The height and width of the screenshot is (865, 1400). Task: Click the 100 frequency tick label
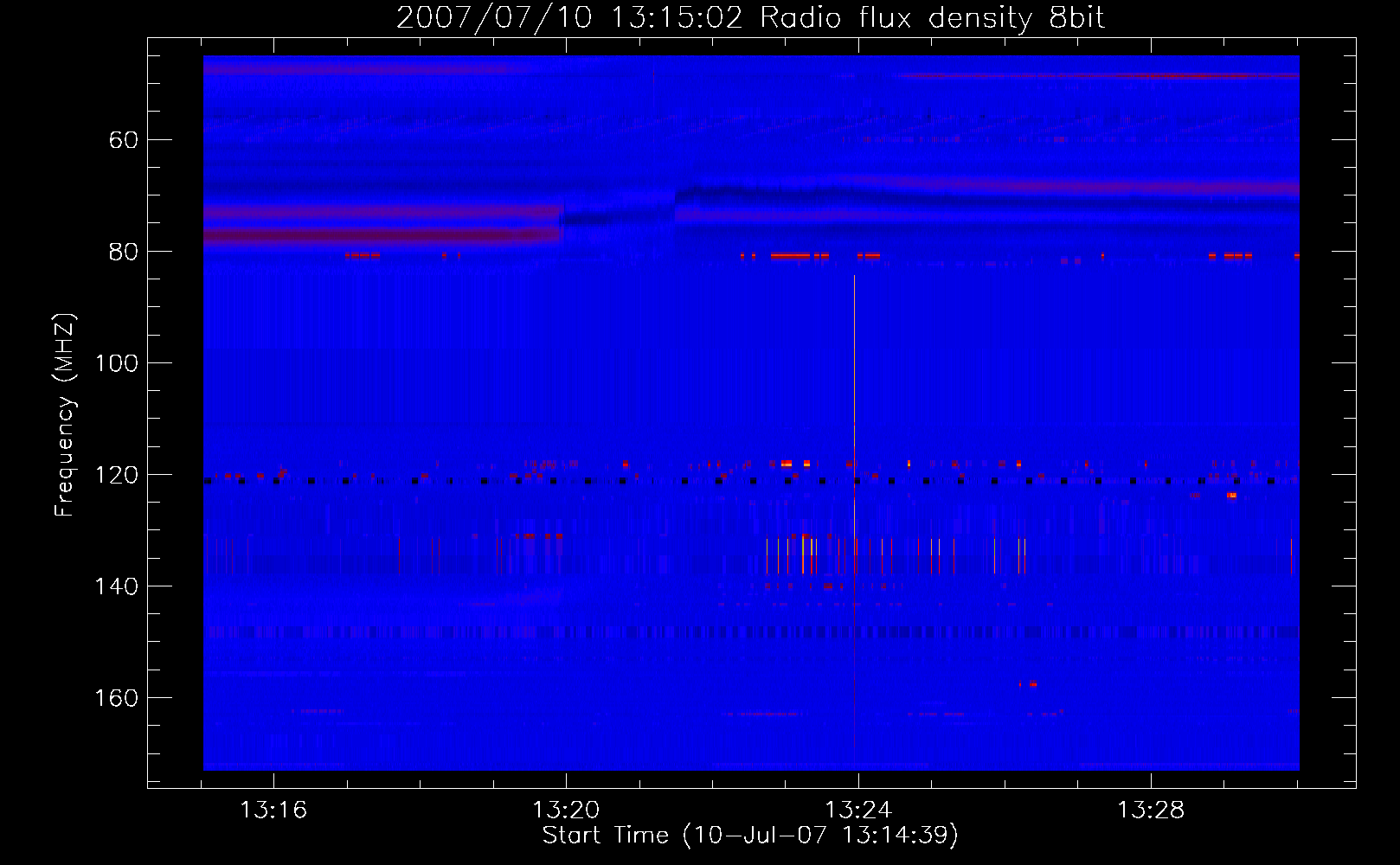point(117,363)
